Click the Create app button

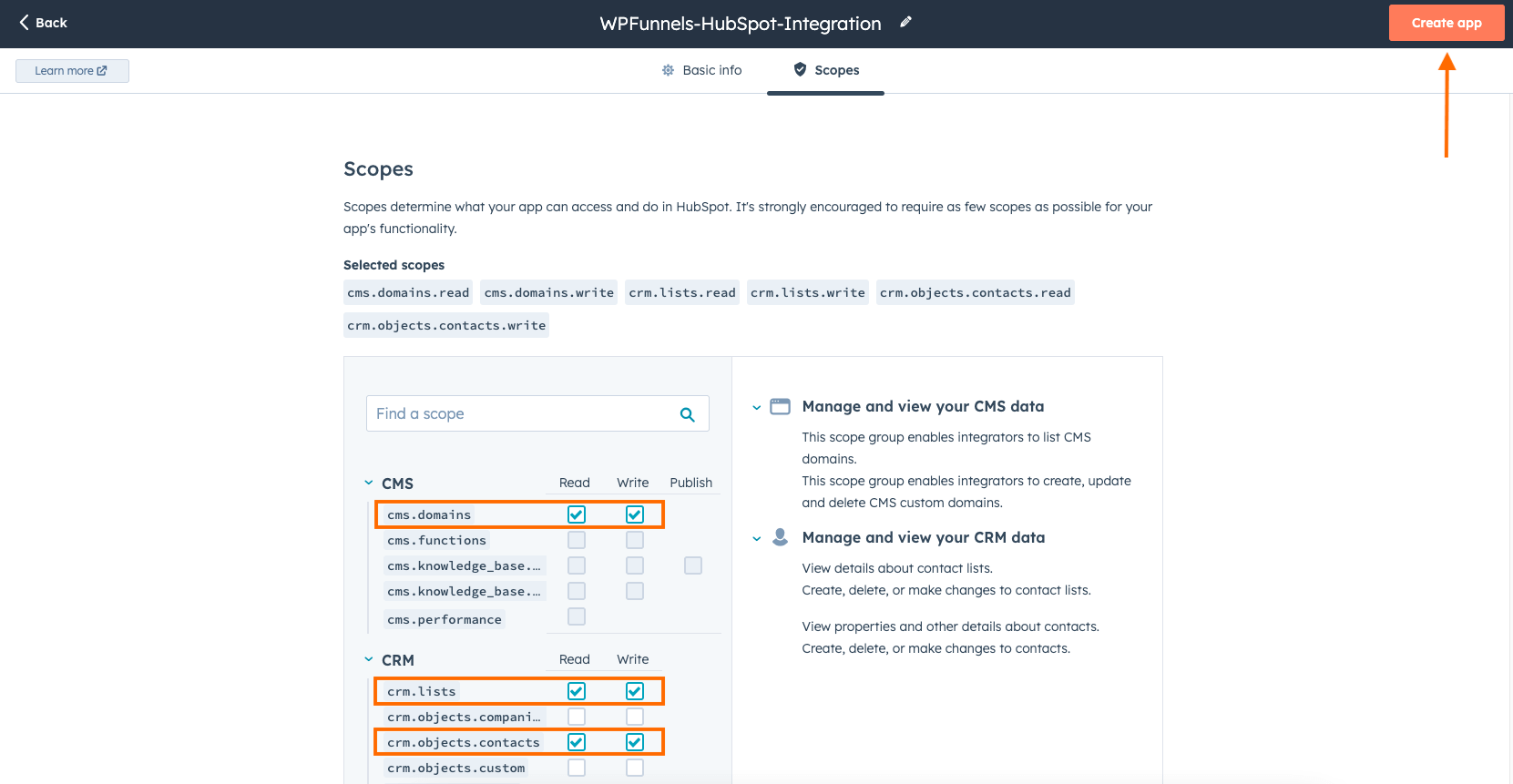(x=1447, y=23)
